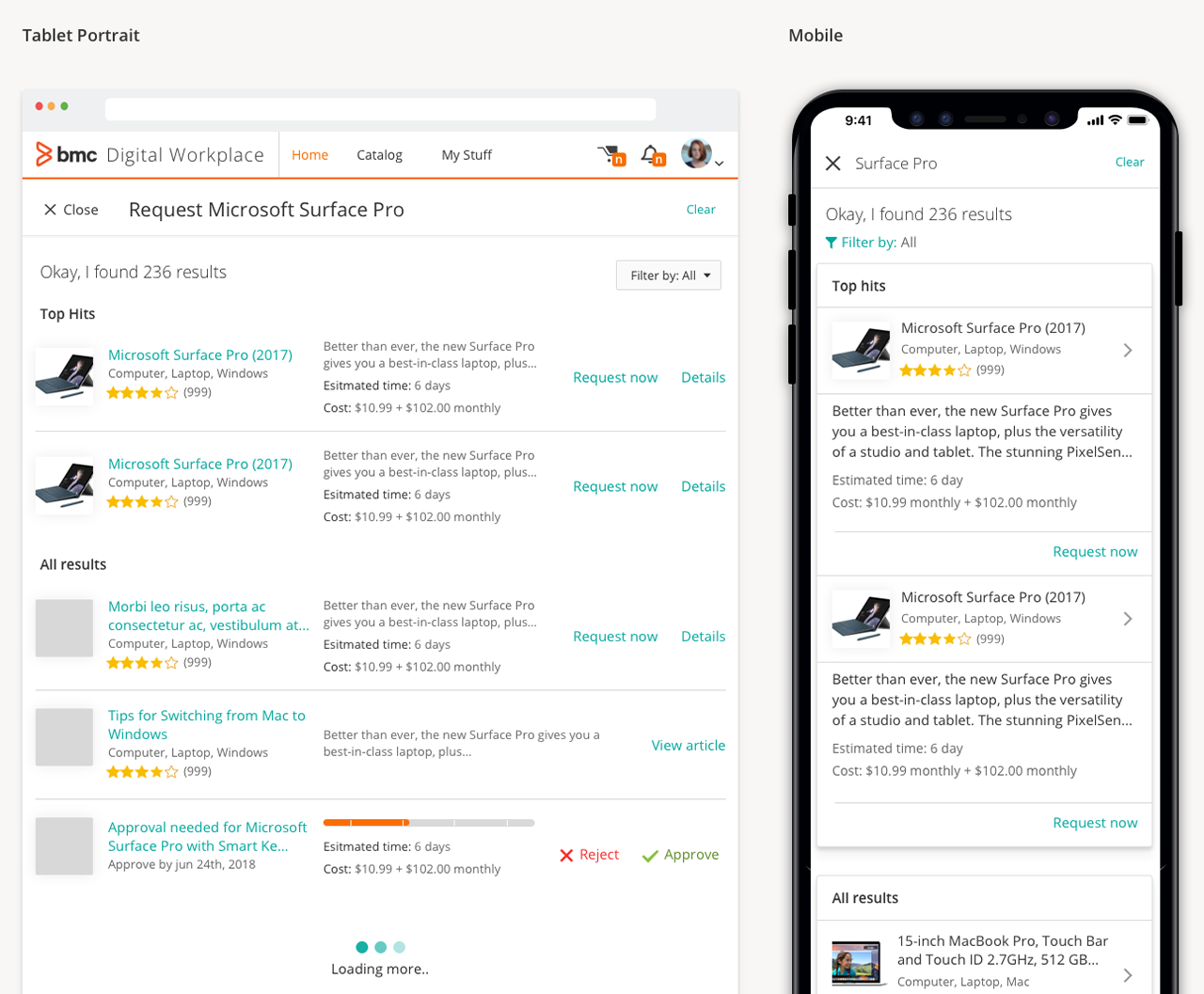Go to the My Stuff tab
1204x994 pixels.
[x=467, y=155]
